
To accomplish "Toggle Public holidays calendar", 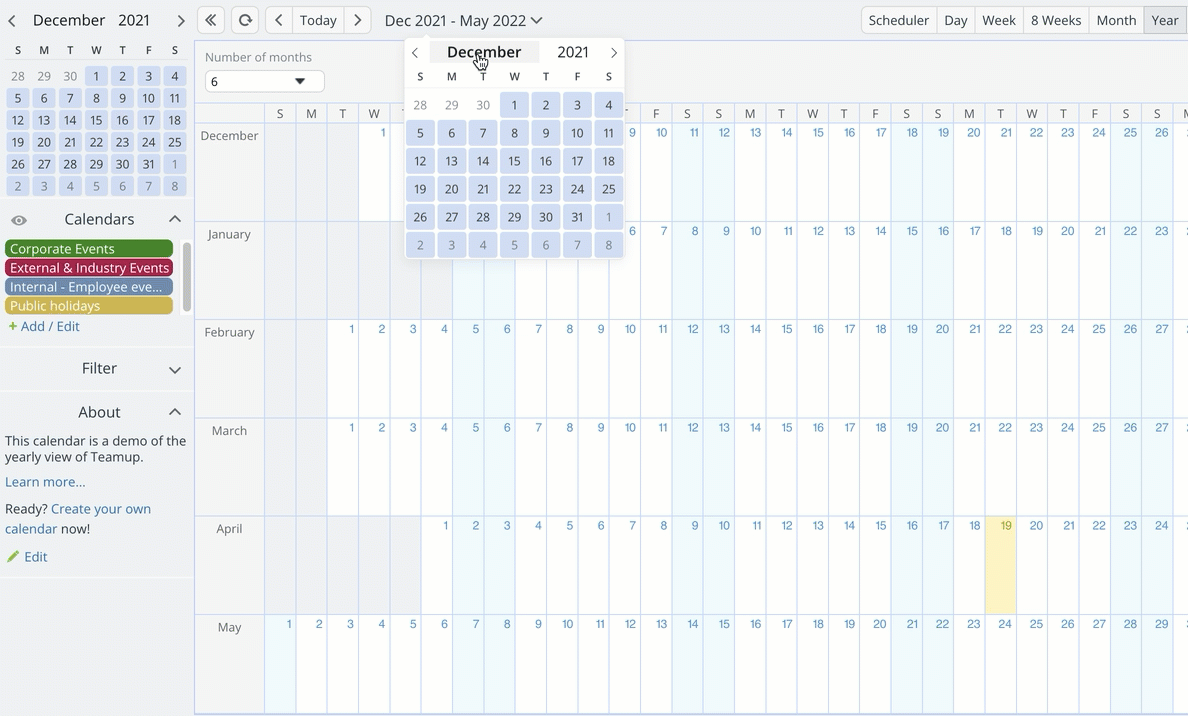I will pos(89,305).
